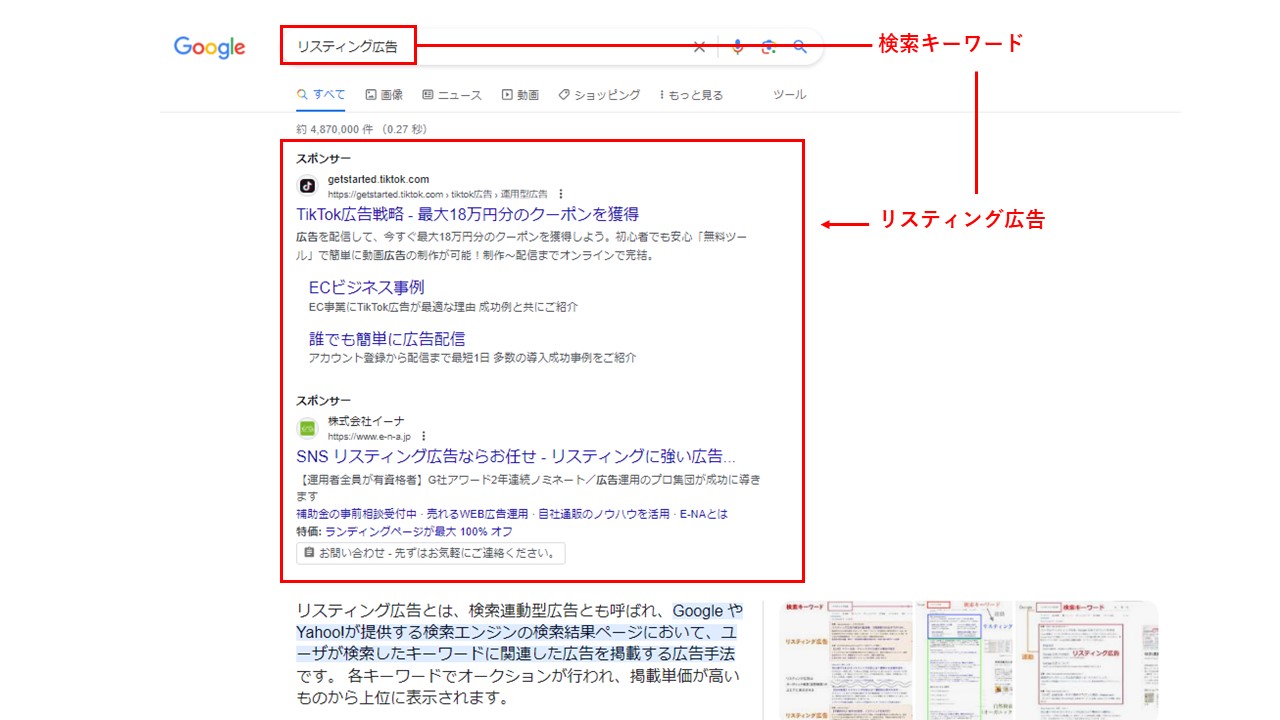
Task: Open the first image thumbnail beside the snippet
Action: point(846,661)
